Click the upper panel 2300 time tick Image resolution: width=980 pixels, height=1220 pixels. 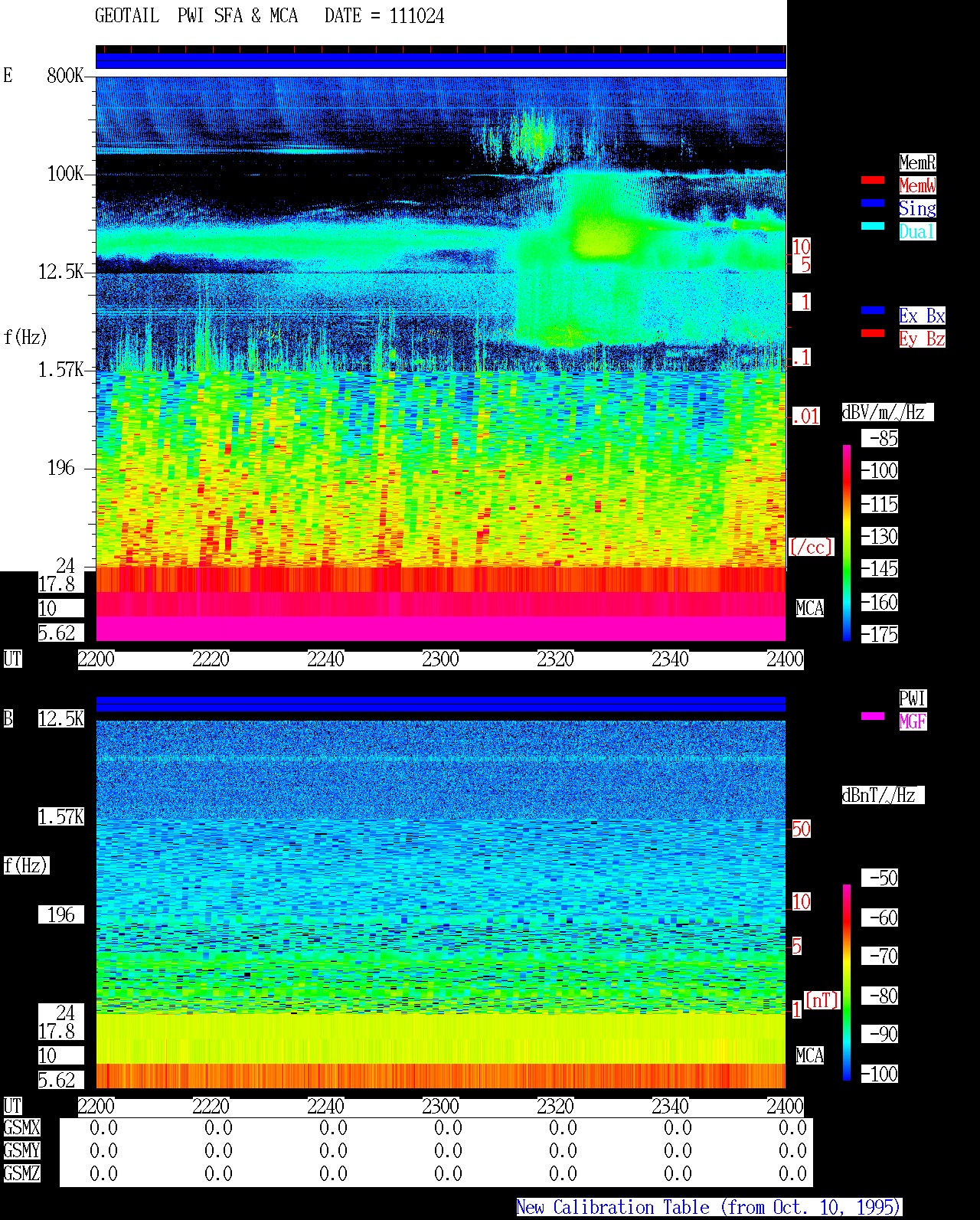(x=440, y=659)
